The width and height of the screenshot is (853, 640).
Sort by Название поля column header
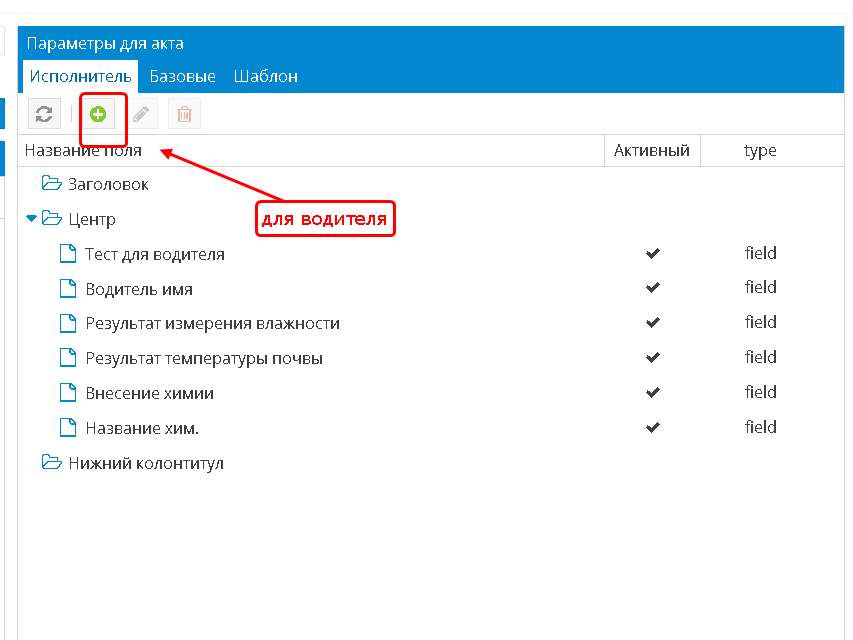[x=83, y=151]
